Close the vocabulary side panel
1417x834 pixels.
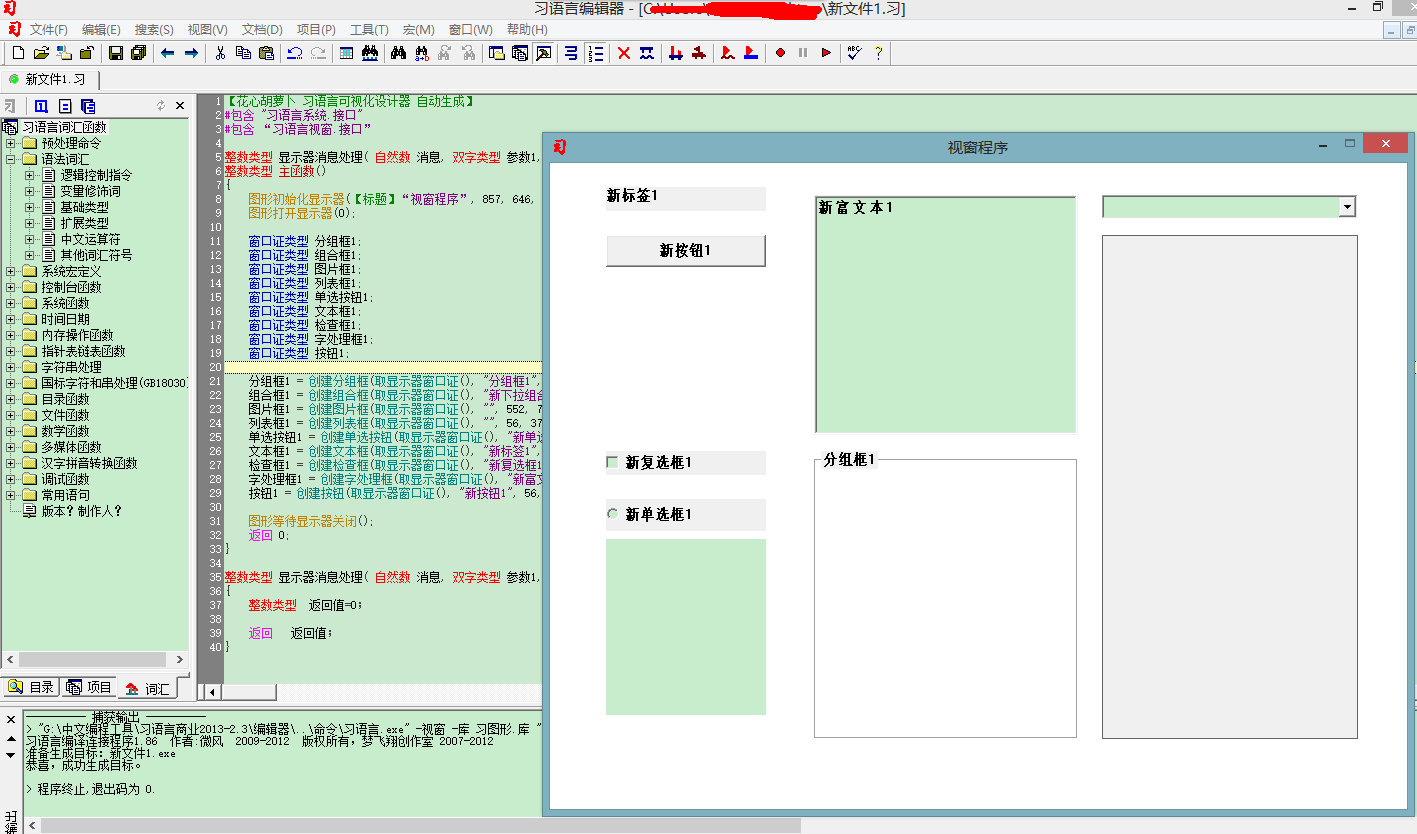pos(180,105)
